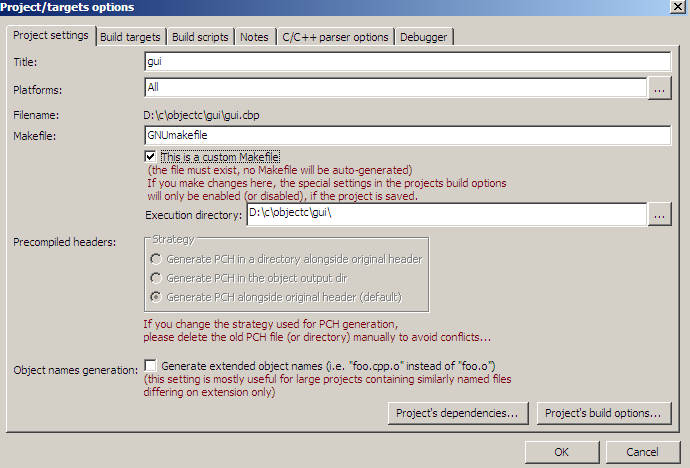Enable Generate extended object names checkbox
This screenshot has width=690, height=468.
coord(151,366)
